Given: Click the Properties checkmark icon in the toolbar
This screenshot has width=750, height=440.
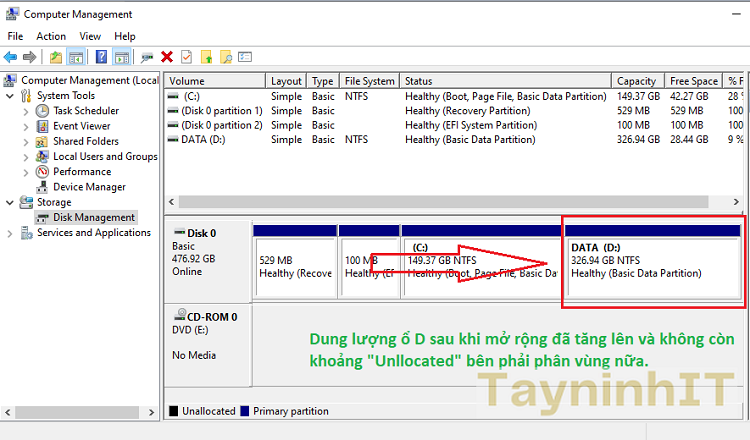Looking at the screenshot, I should coord(186,57).
